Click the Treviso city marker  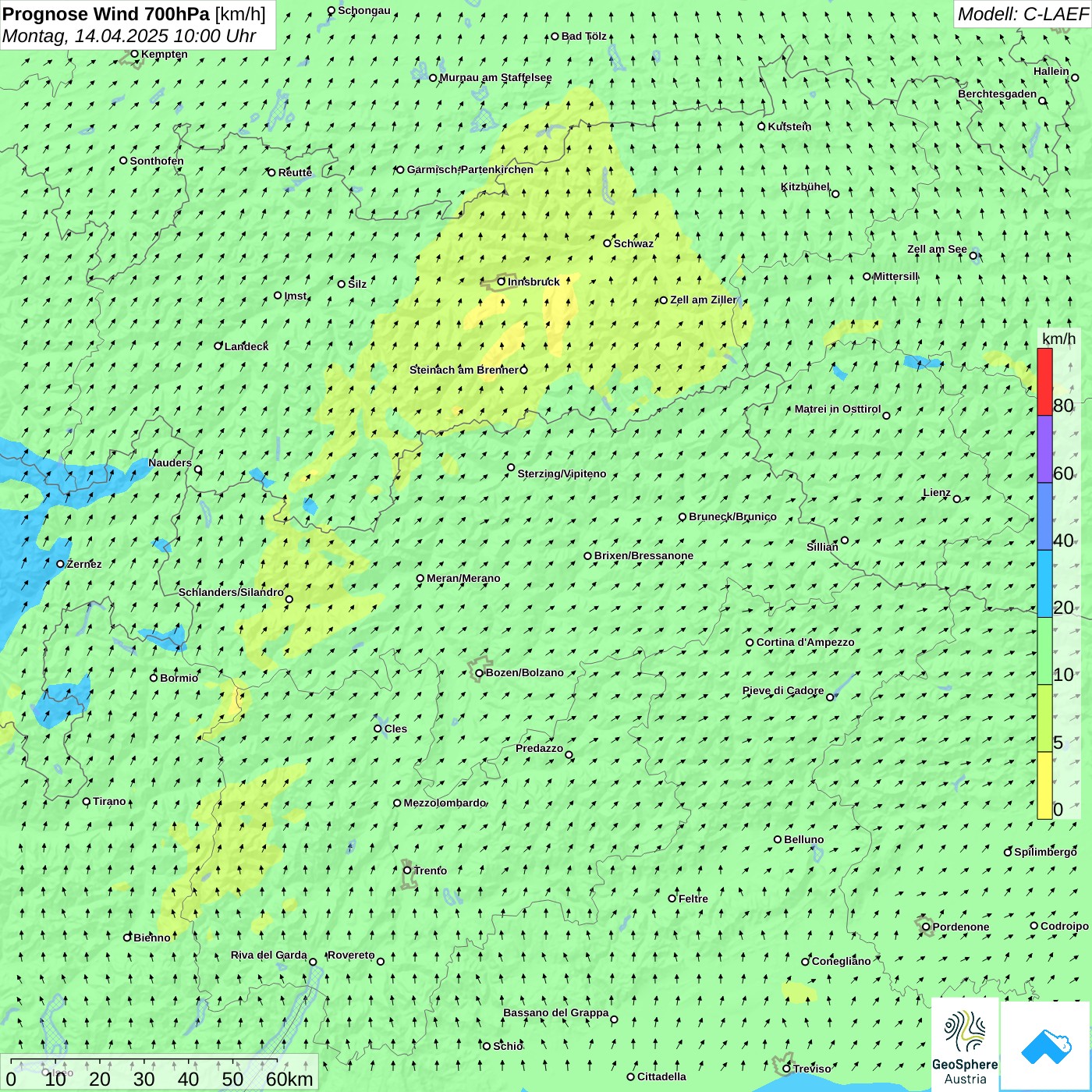click(x=786, y=1069)
